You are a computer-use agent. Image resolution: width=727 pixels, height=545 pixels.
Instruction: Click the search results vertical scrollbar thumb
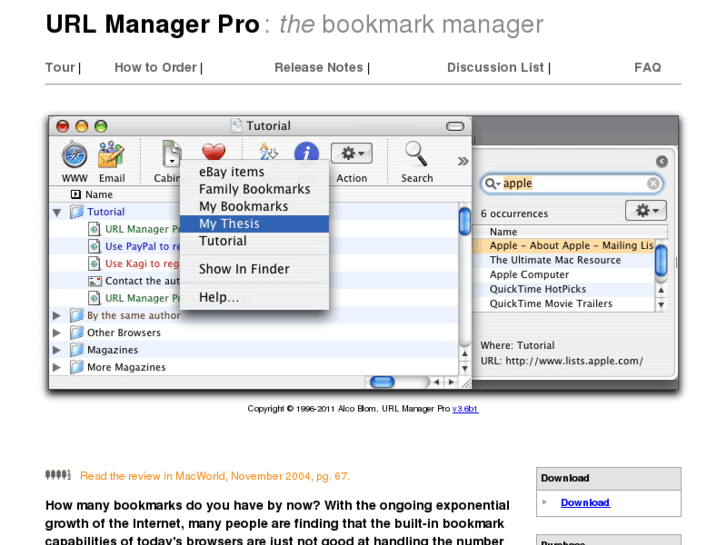pos(661,261)
